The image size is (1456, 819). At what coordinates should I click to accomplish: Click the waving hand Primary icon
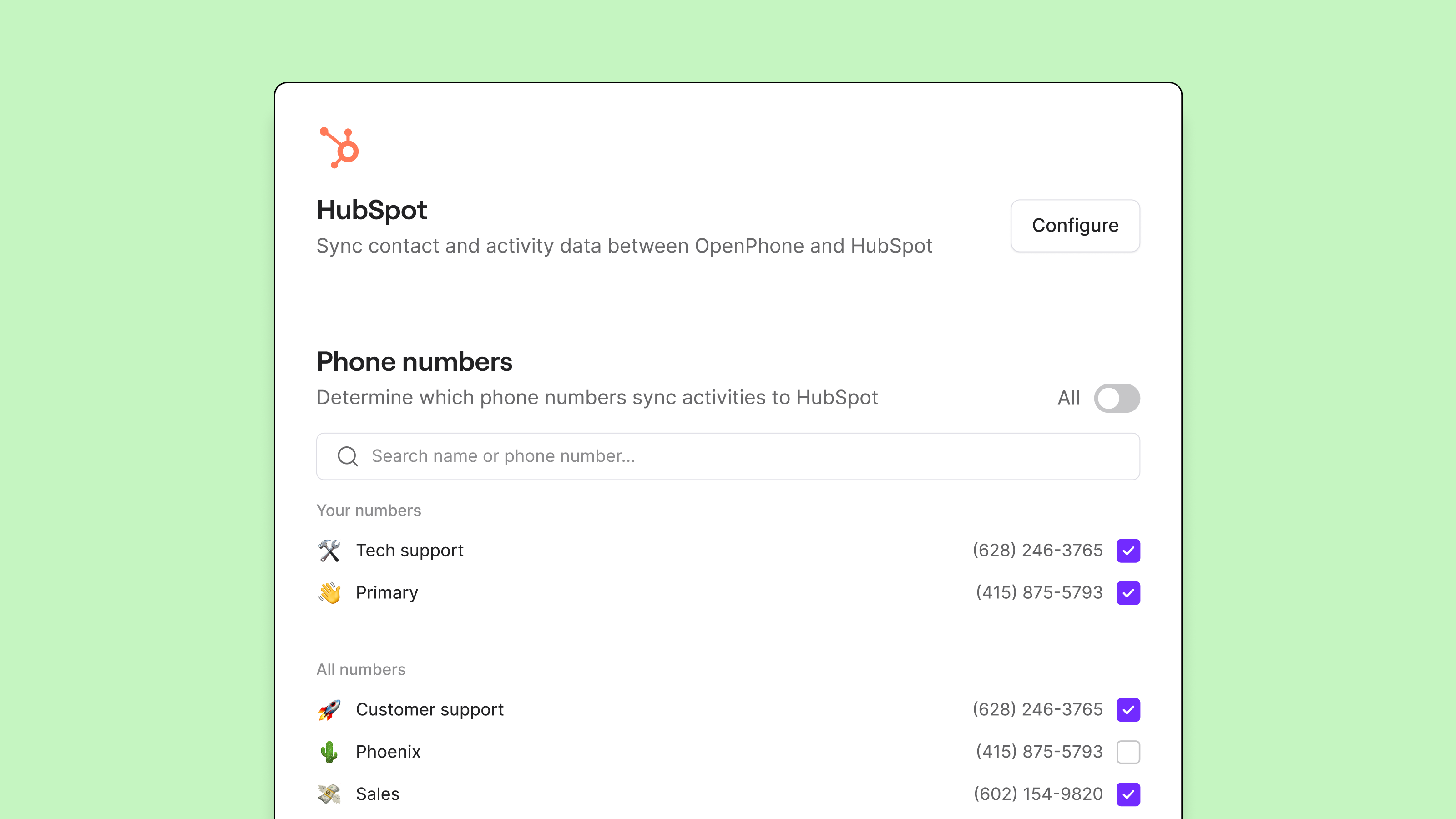(x=329, y=593)
